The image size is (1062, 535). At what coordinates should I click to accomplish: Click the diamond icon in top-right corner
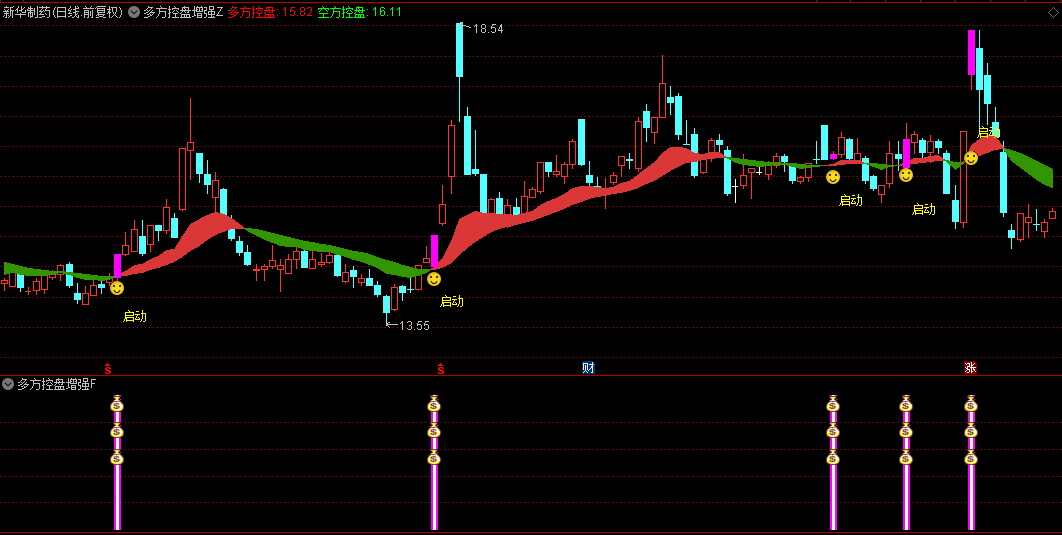coord(1053,12)
